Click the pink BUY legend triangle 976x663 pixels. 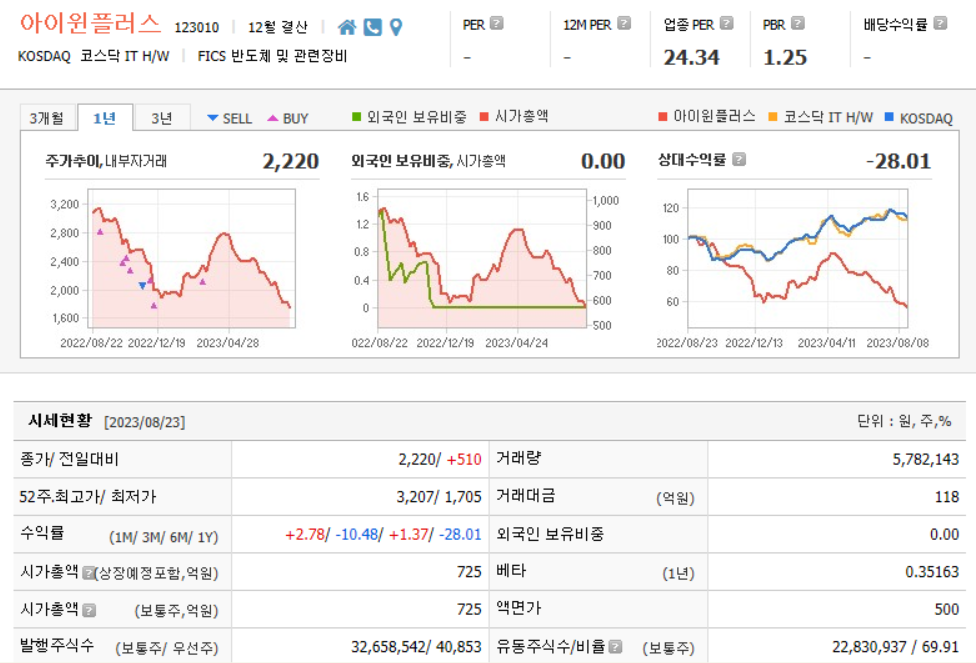point(273,118)
